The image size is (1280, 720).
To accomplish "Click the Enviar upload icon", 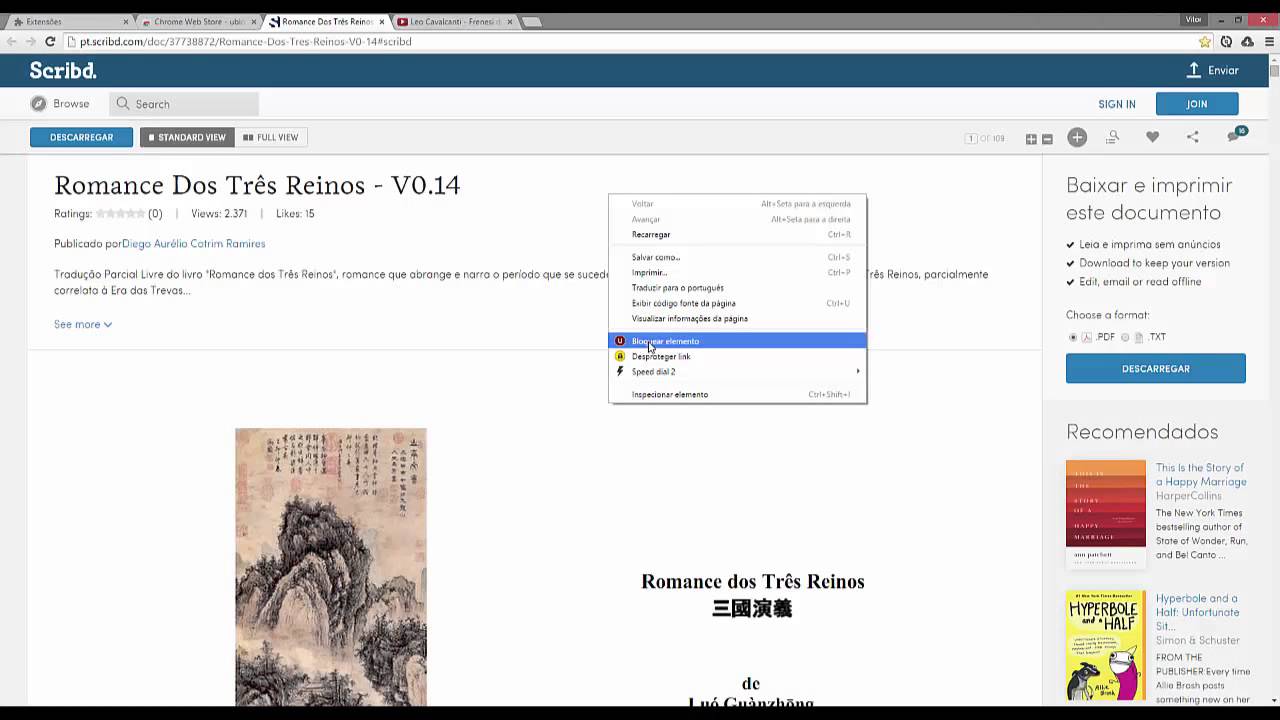I will (1193, 70).
